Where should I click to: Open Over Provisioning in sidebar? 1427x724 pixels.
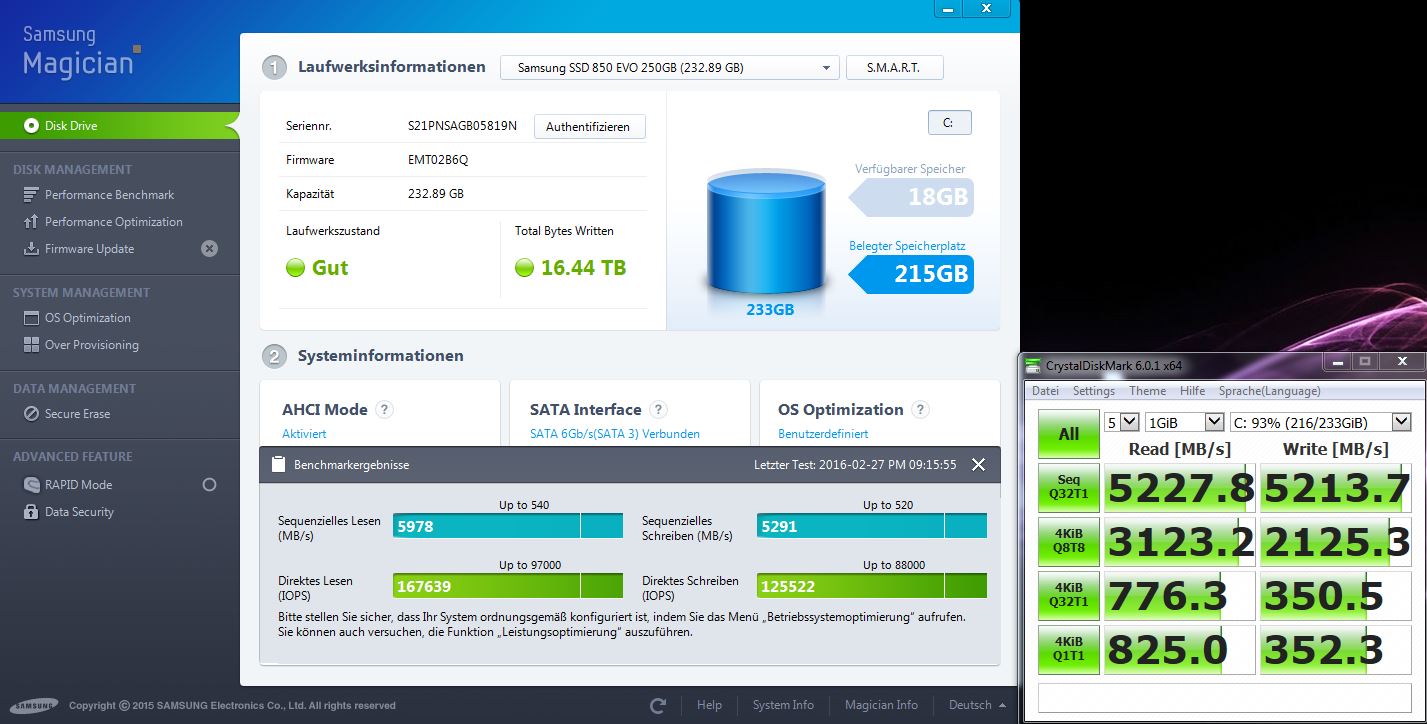(91, 345)
